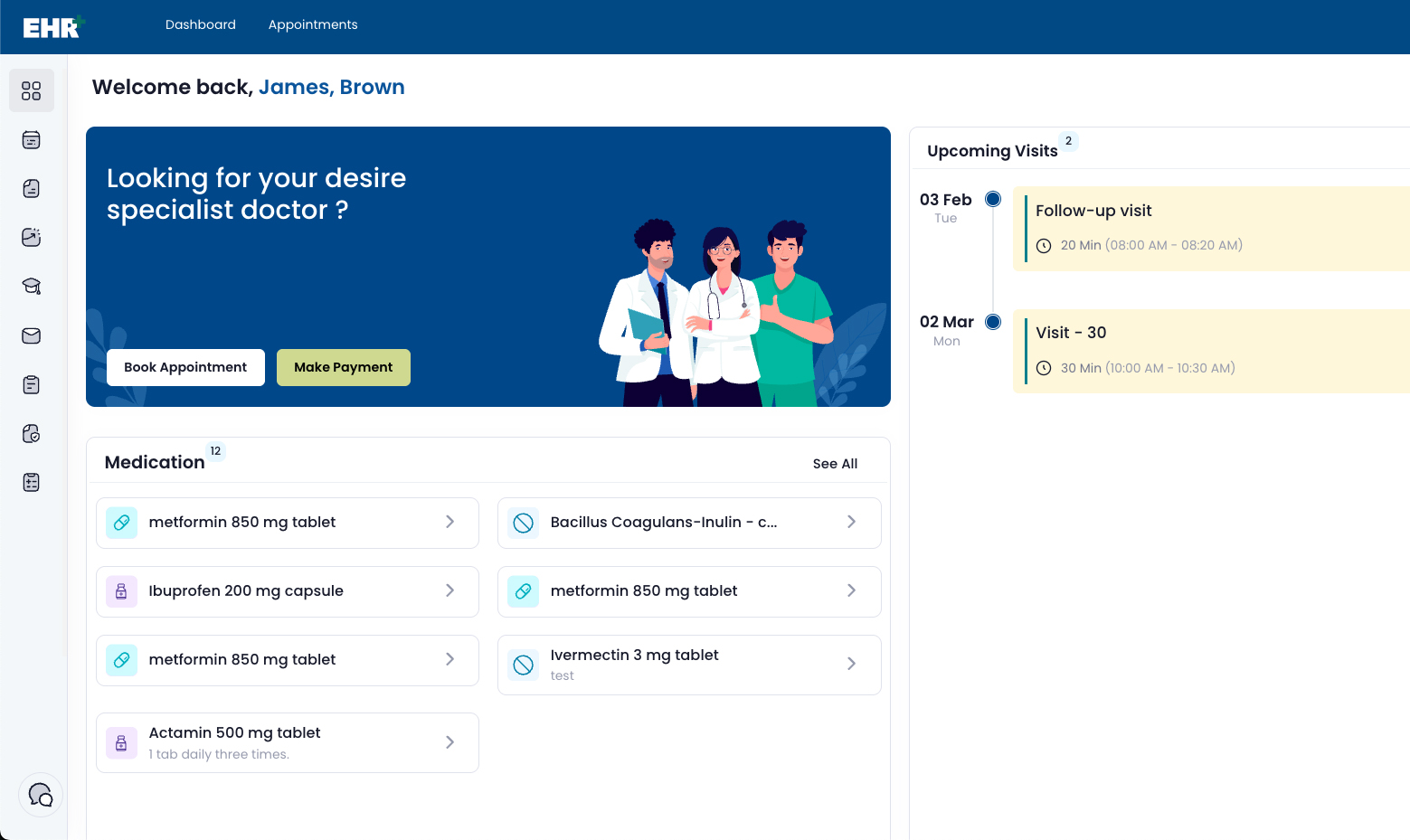Go to Dashboard in top navigation

[201, 24]
